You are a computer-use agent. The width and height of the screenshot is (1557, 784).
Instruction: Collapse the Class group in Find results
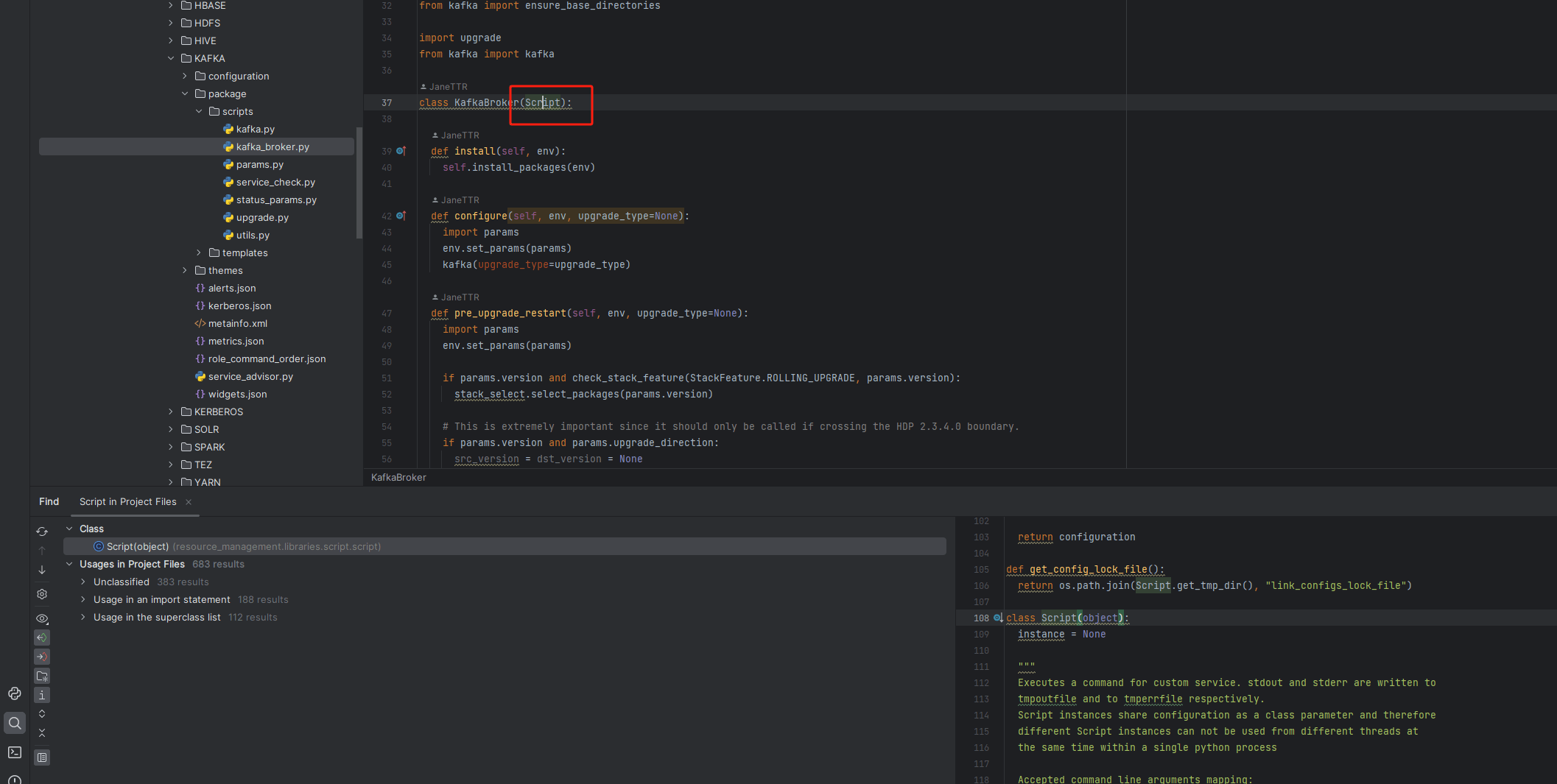[69, 529]
